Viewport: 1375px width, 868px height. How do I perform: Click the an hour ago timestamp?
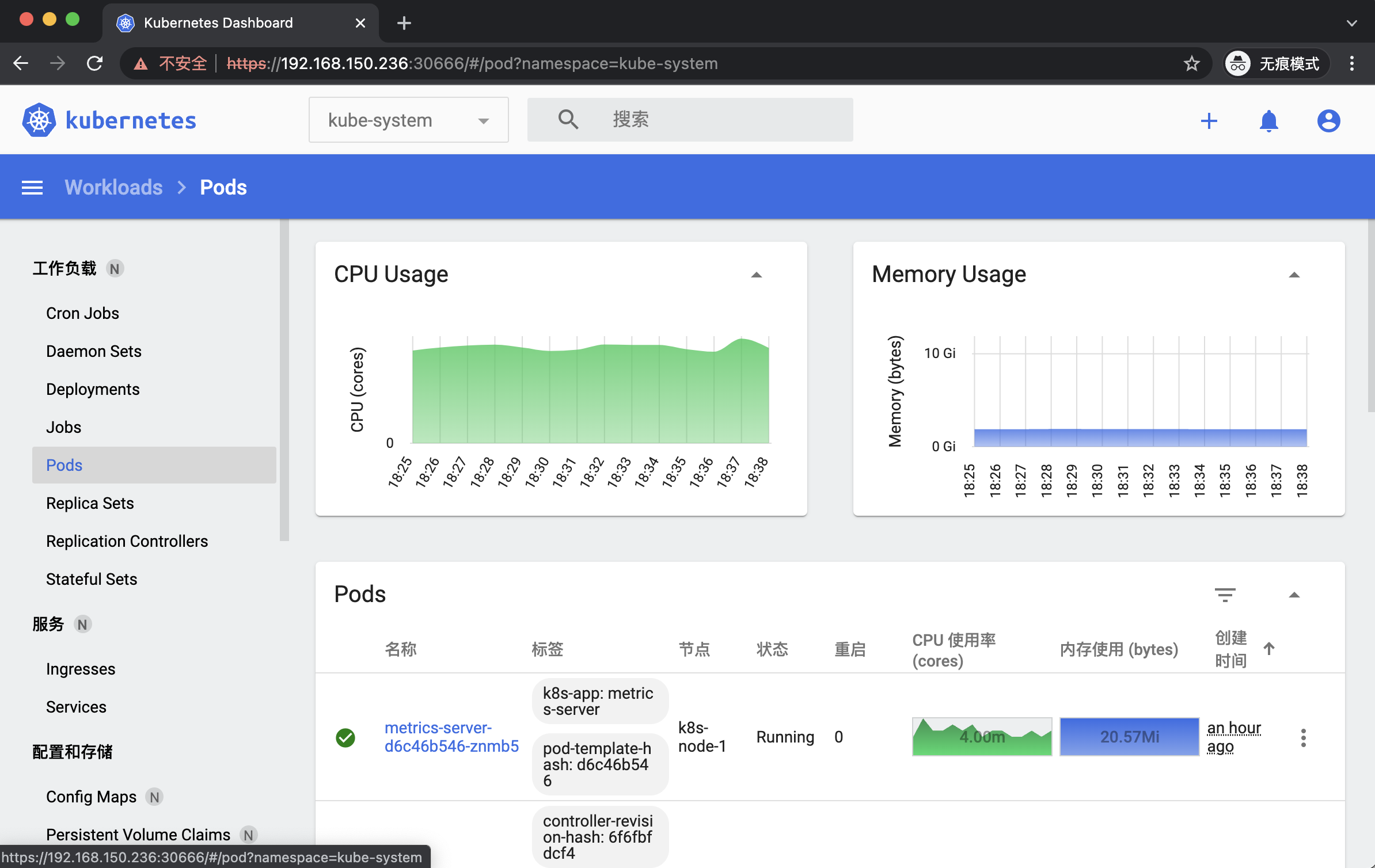1234,737
